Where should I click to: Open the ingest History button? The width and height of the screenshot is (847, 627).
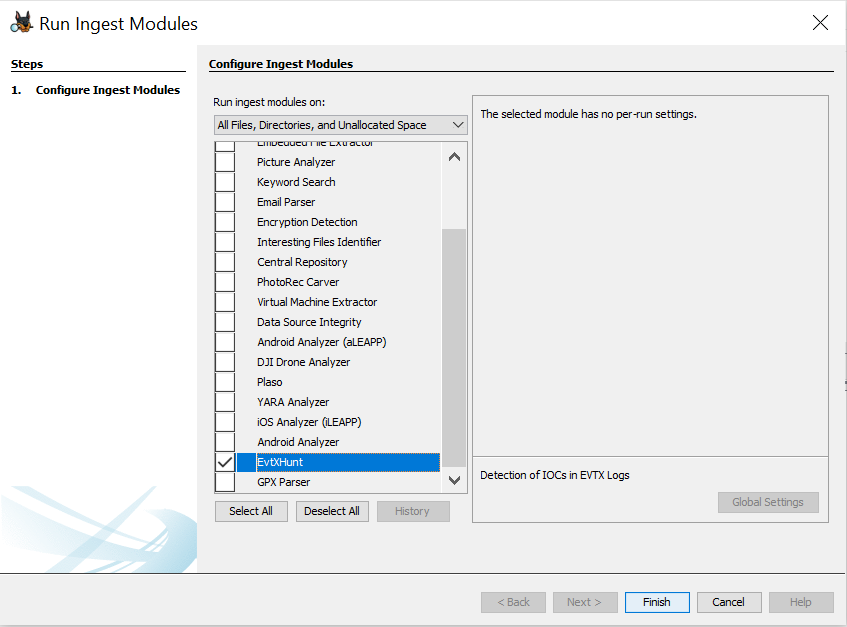[x=413, y=511]
